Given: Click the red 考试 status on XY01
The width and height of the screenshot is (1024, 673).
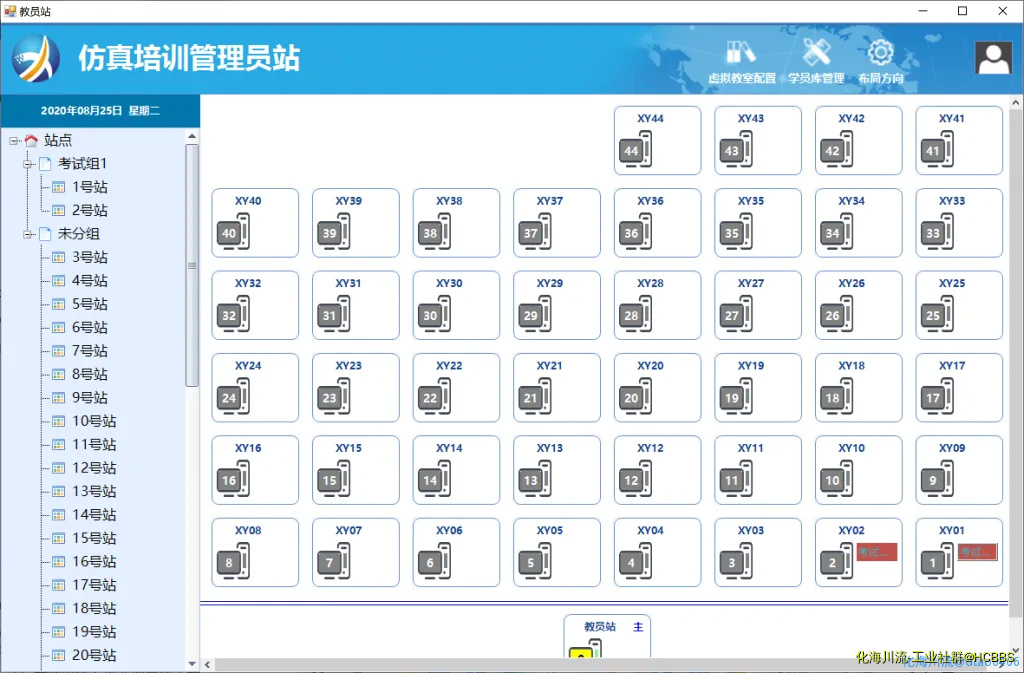Looking at the screenshot, I should click(x=977, y=552).
